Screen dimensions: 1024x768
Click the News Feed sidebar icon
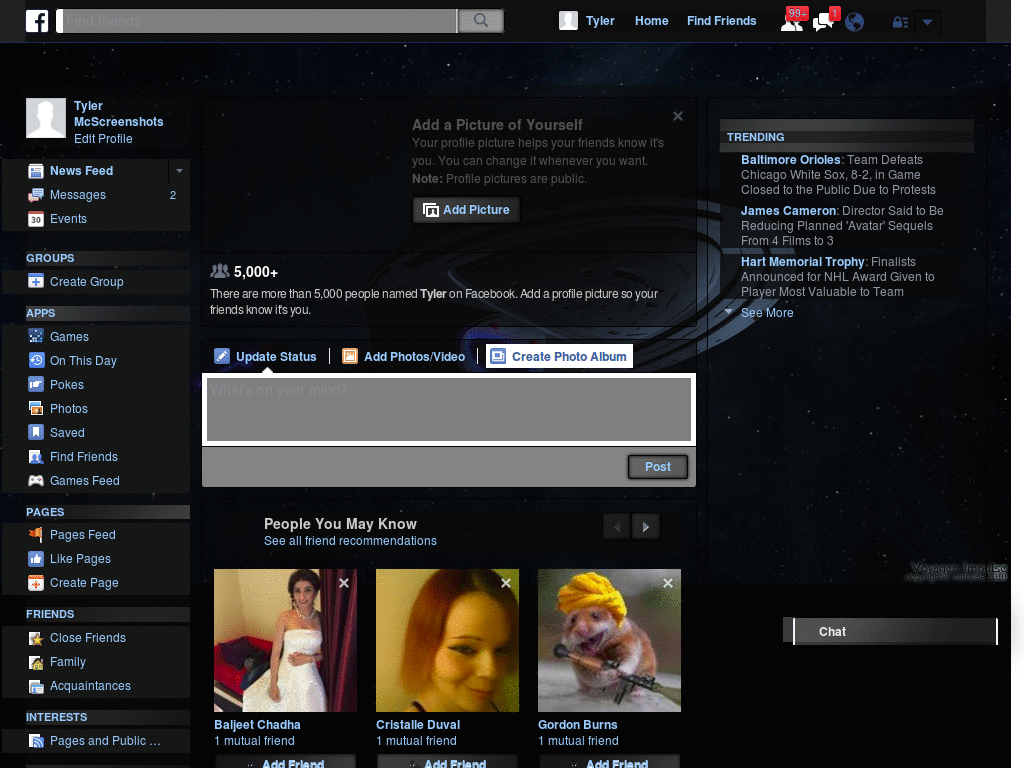[x=36, y=171]
